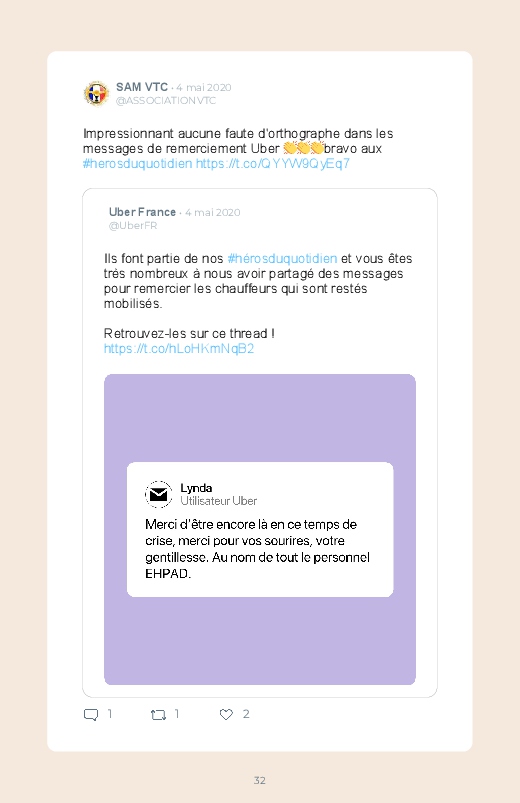Click the 4 mai 2020 date of SAM VTC tweet
This screenshot has height=803, width=520.
204,88
